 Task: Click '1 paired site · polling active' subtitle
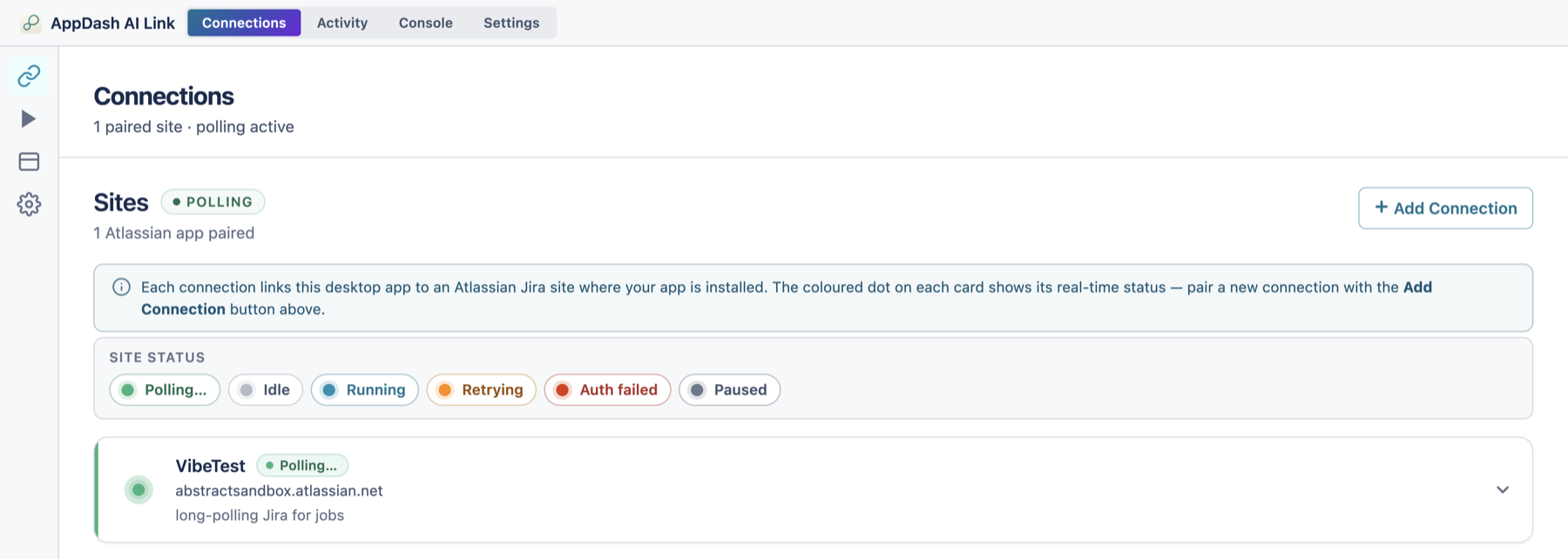point(193,126)
